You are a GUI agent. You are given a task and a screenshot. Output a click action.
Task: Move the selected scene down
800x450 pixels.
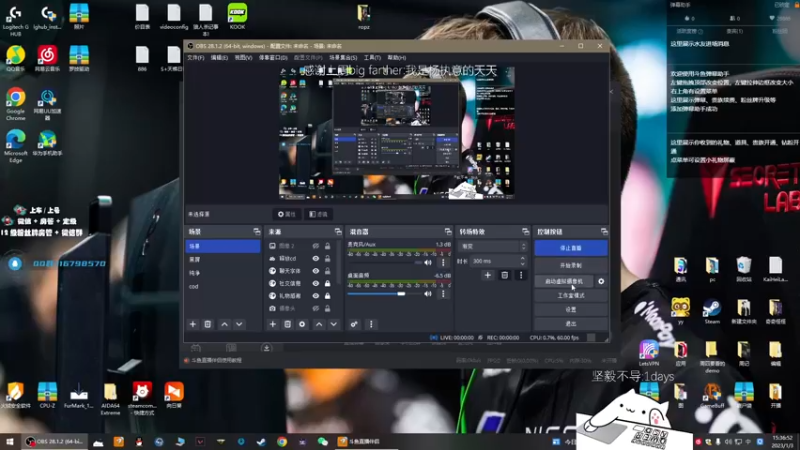(239, 324)
